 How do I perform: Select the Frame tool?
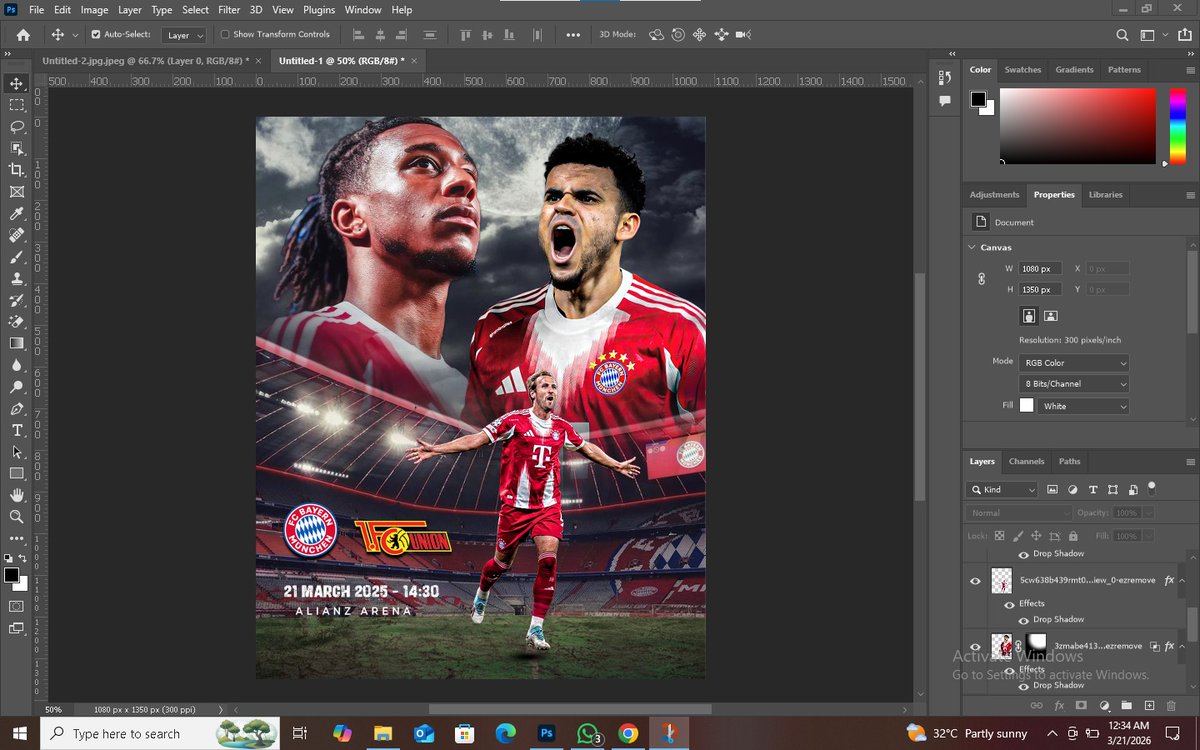click(x=17, y=192)
